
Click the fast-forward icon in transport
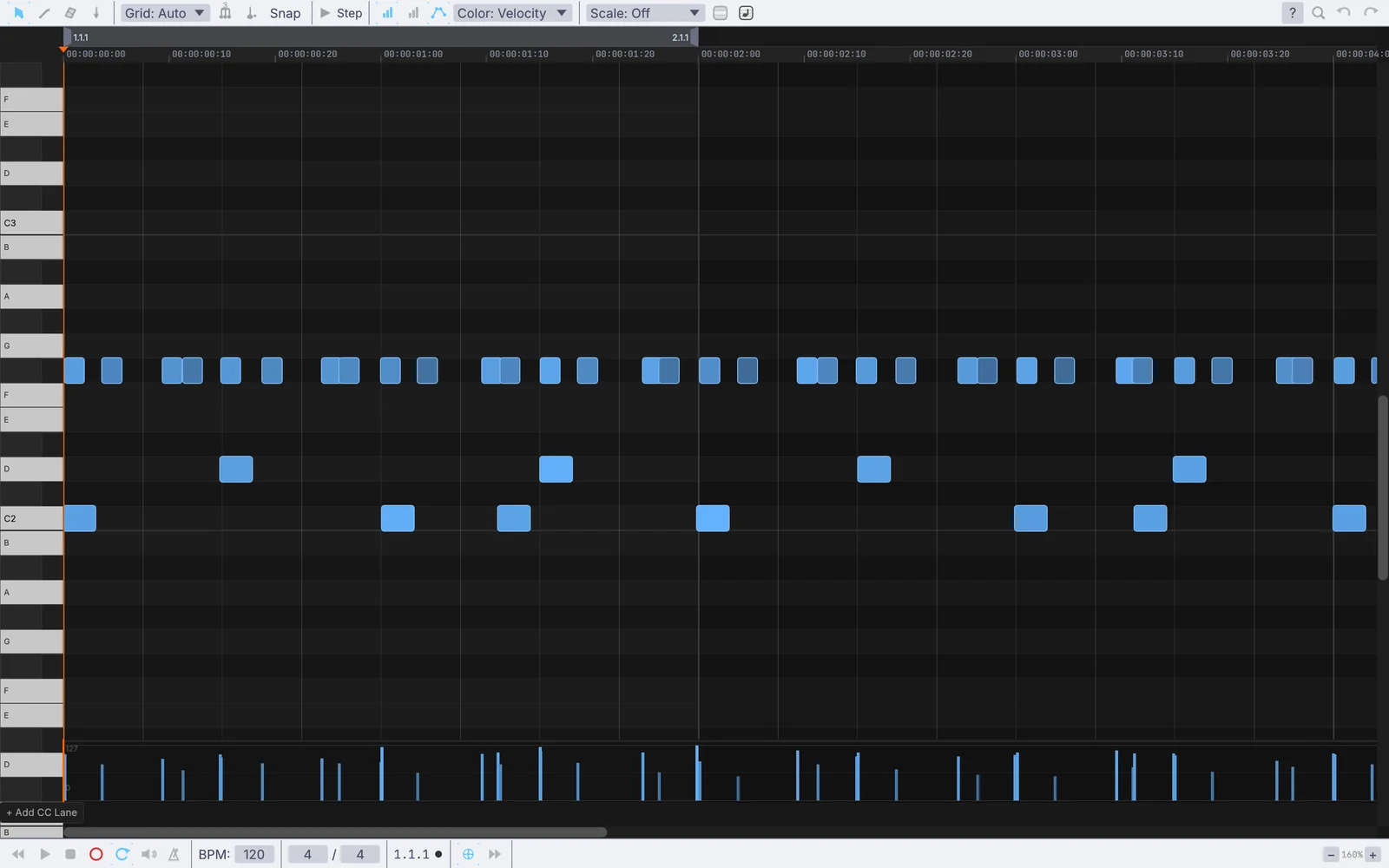click(494, 854)
